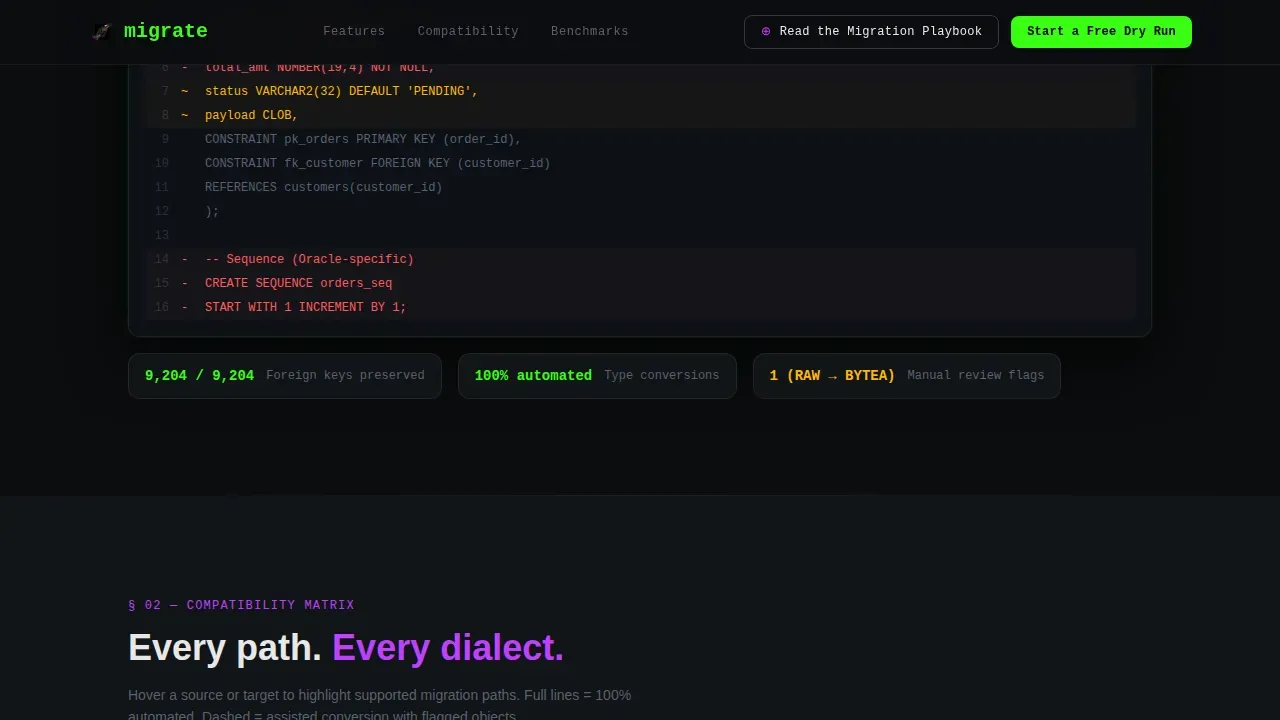
Task: Click the payload CLOB code line
Action: coord(641,115)
